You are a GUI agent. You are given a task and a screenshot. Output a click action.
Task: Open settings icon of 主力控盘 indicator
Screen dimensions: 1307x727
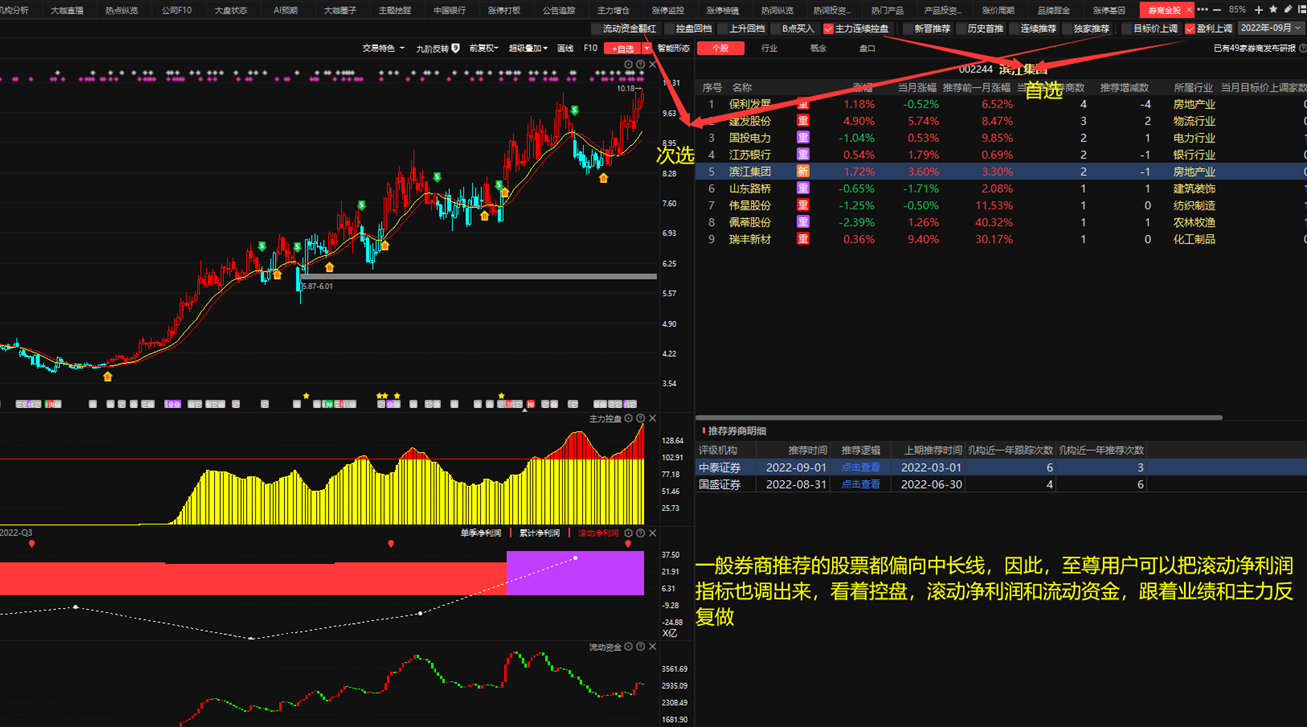(x=629, y=419)
